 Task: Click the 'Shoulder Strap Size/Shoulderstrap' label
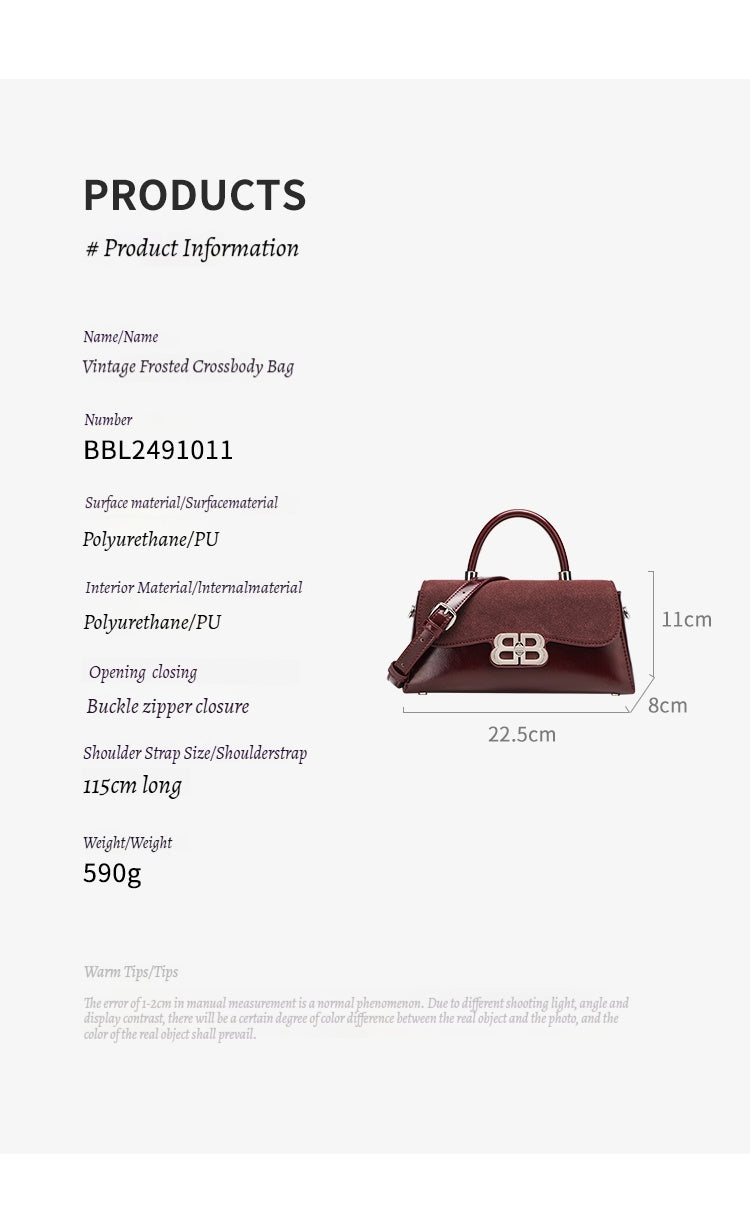pos(195,753)
